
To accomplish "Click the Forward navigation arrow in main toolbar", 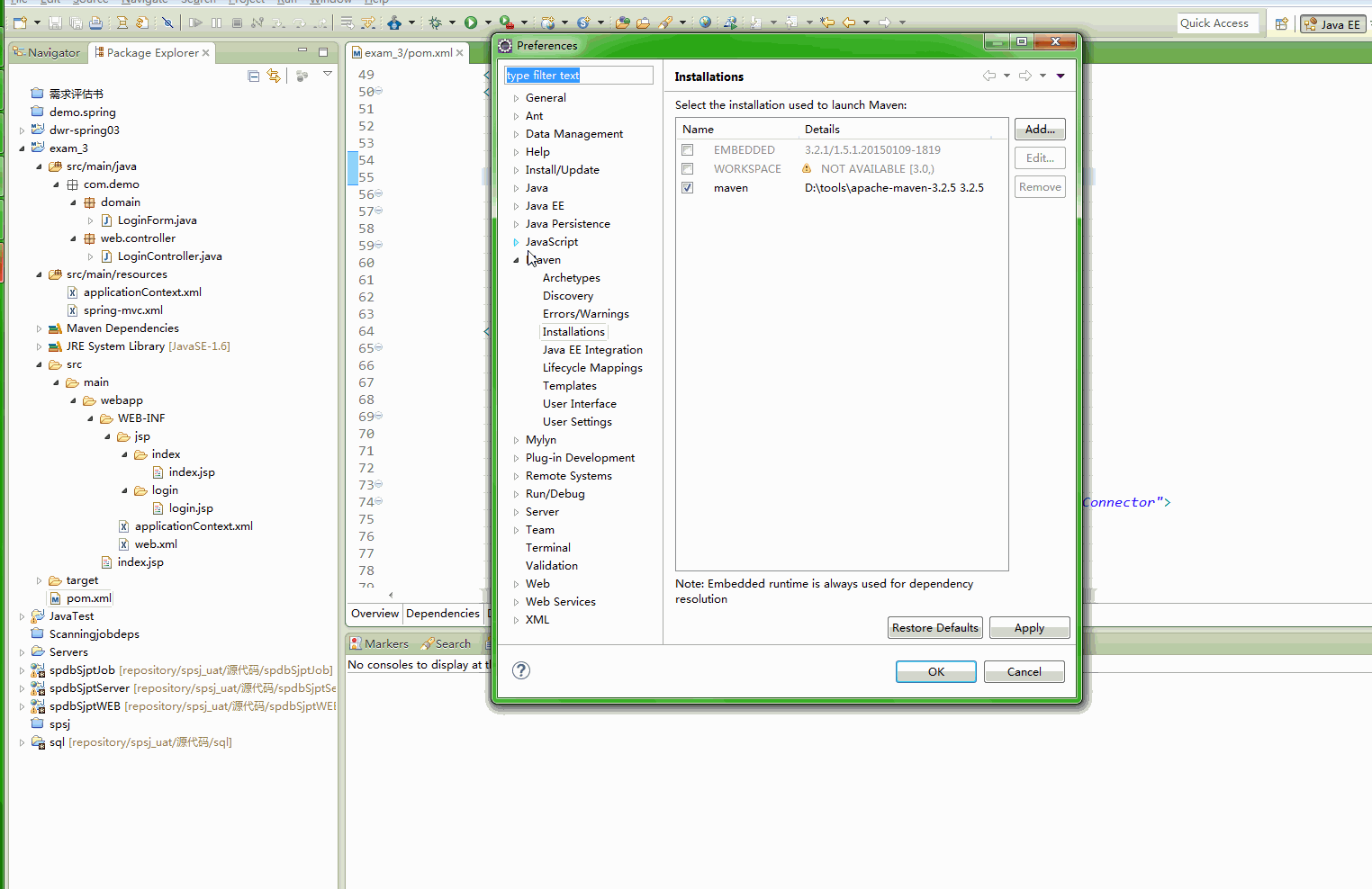I will (x=885, y=22).
